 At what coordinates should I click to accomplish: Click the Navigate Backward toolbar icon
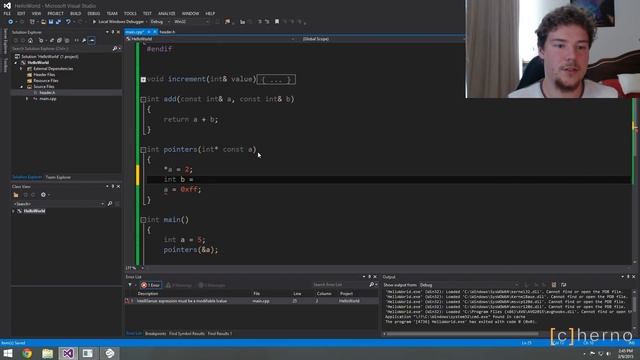click(11, 22)
